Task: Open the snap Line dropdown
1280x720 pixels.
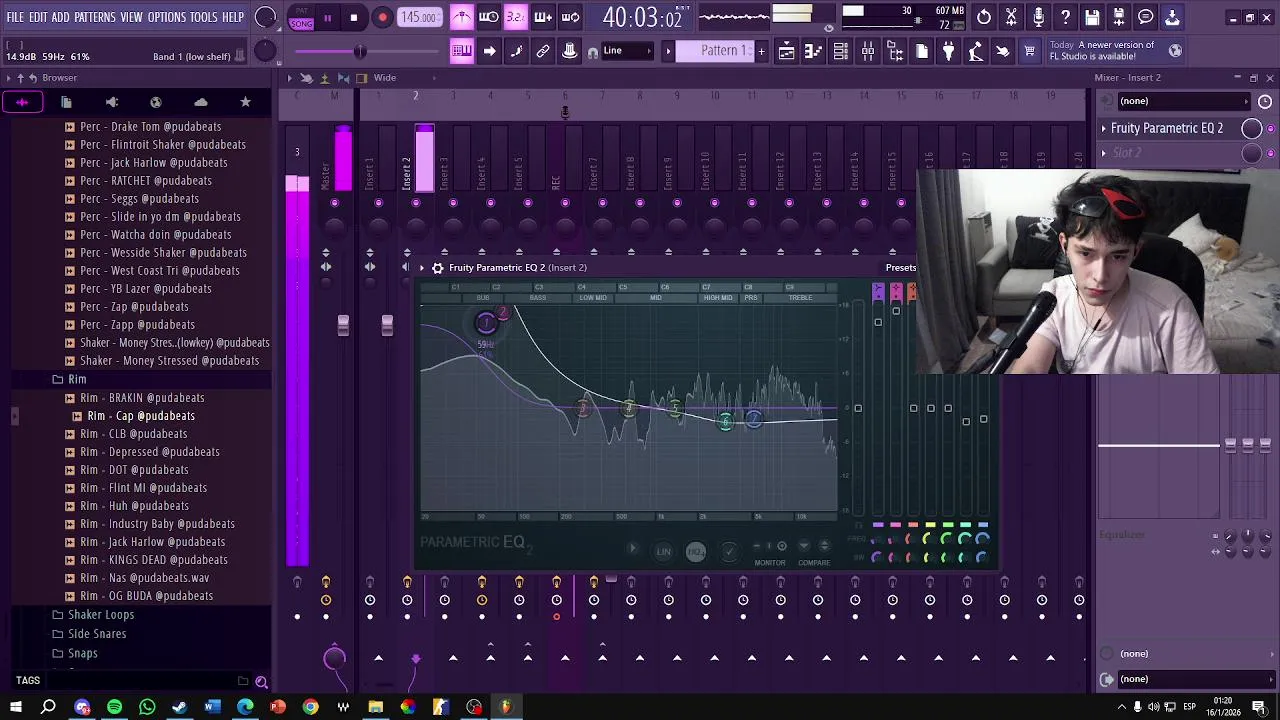Action: tap(627, 51)
